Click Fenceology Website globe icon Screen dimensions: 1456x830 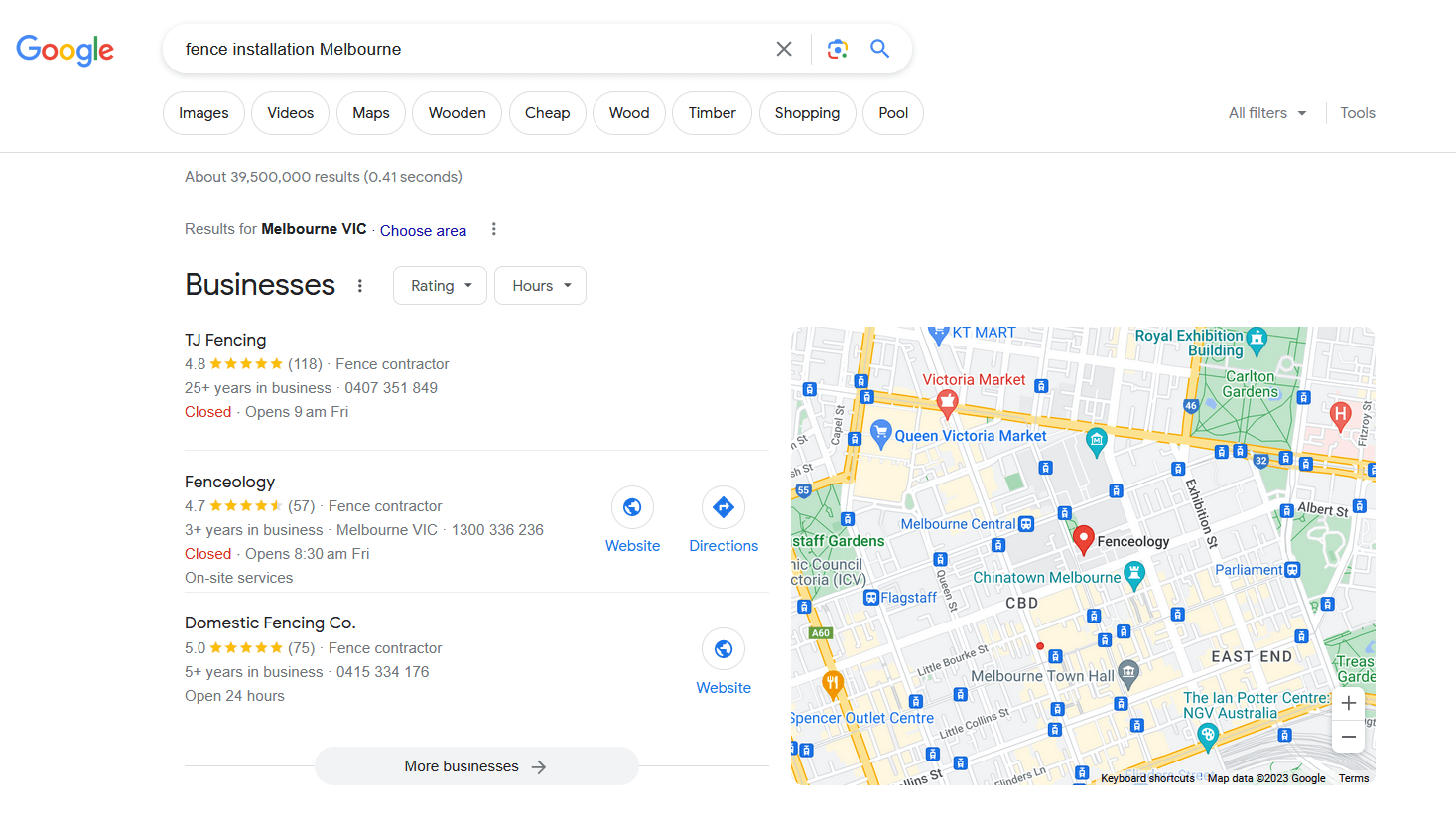coord(632,507)
